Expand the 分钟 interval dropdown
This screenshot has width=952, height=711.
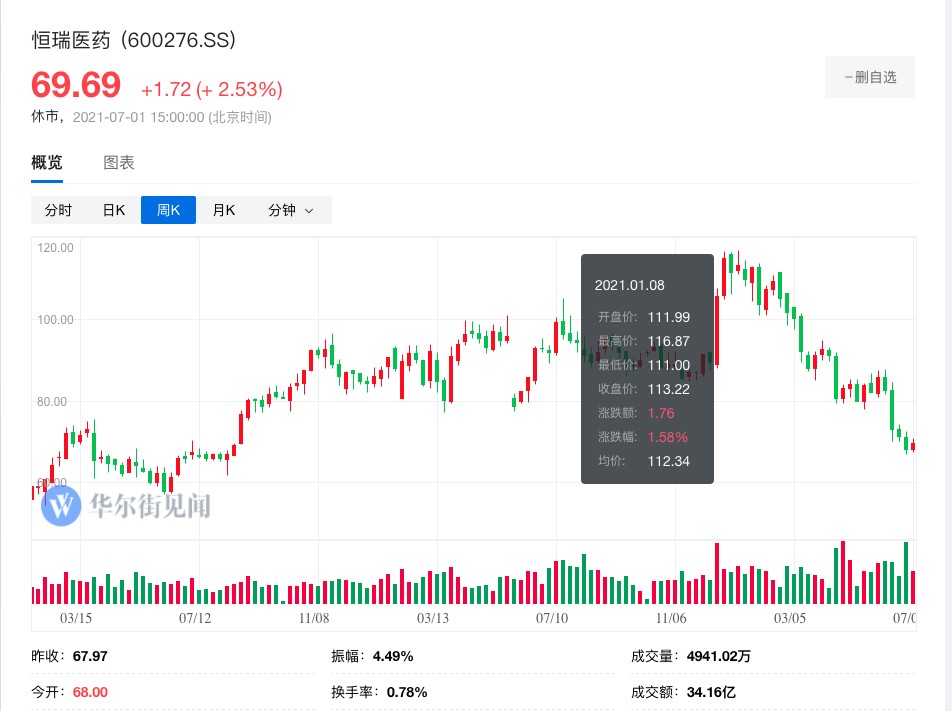pyautogui.click(x=290, y=210)
